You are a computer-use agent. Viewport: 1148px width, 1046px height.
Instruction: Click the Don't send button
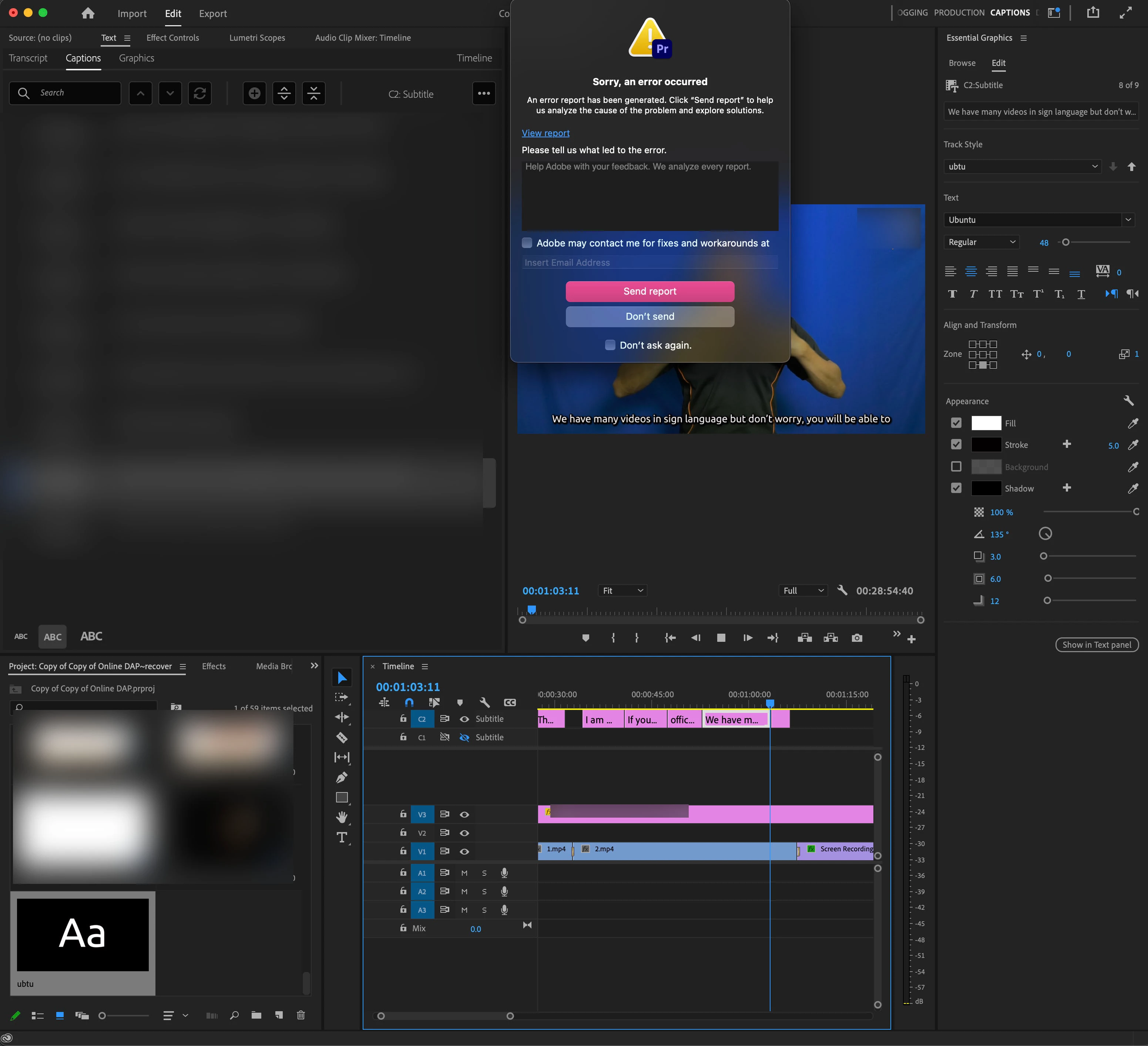pos(650,316)
